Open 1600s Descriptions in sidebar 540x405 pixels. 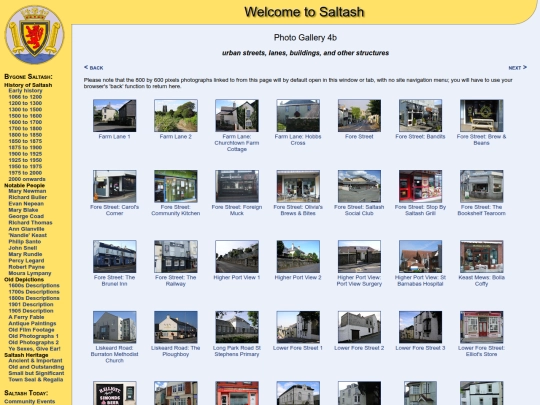tap(34, 285)
